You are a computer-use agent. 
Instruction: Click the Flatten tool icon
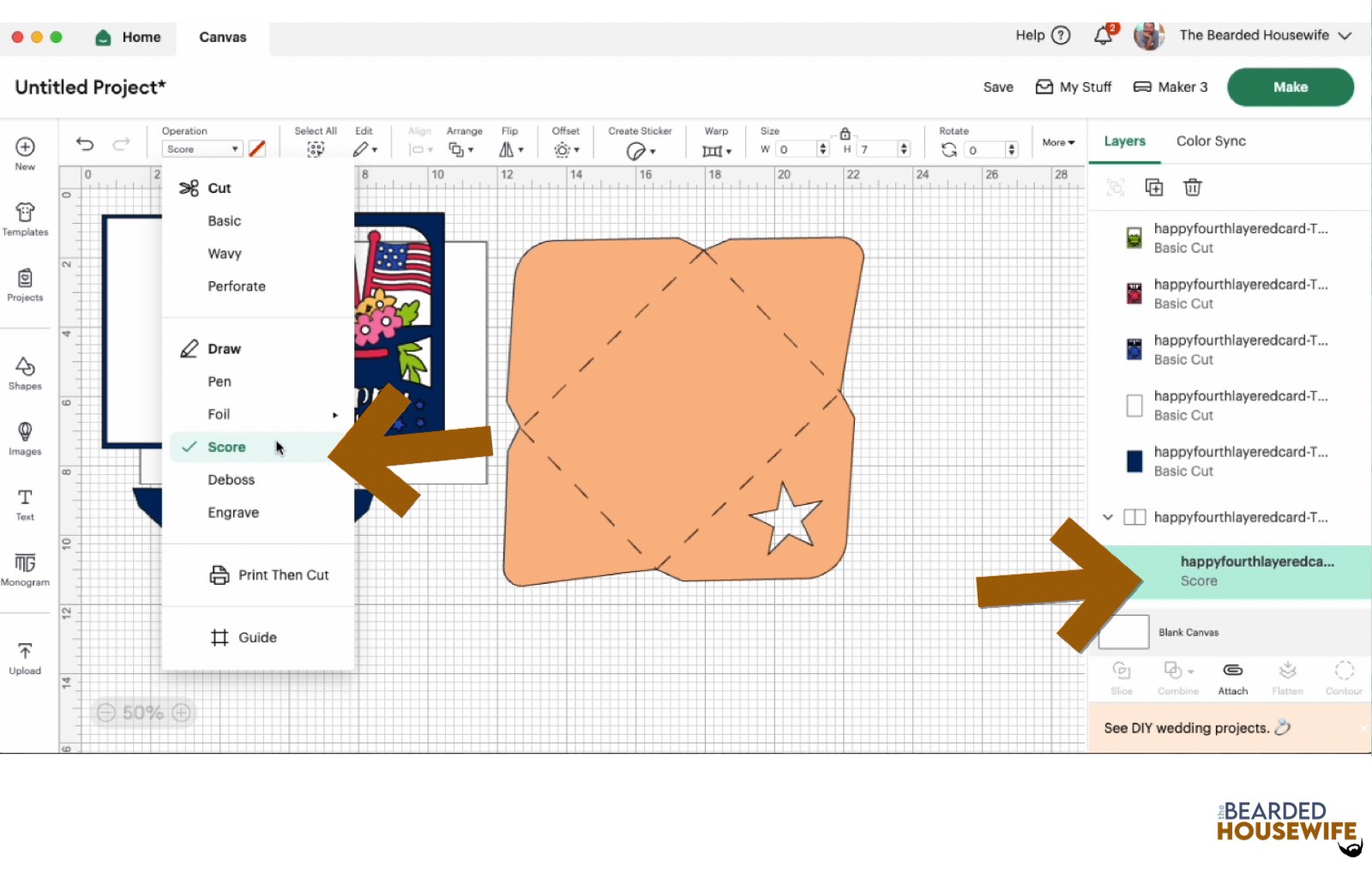click(x=1287, y=670)
